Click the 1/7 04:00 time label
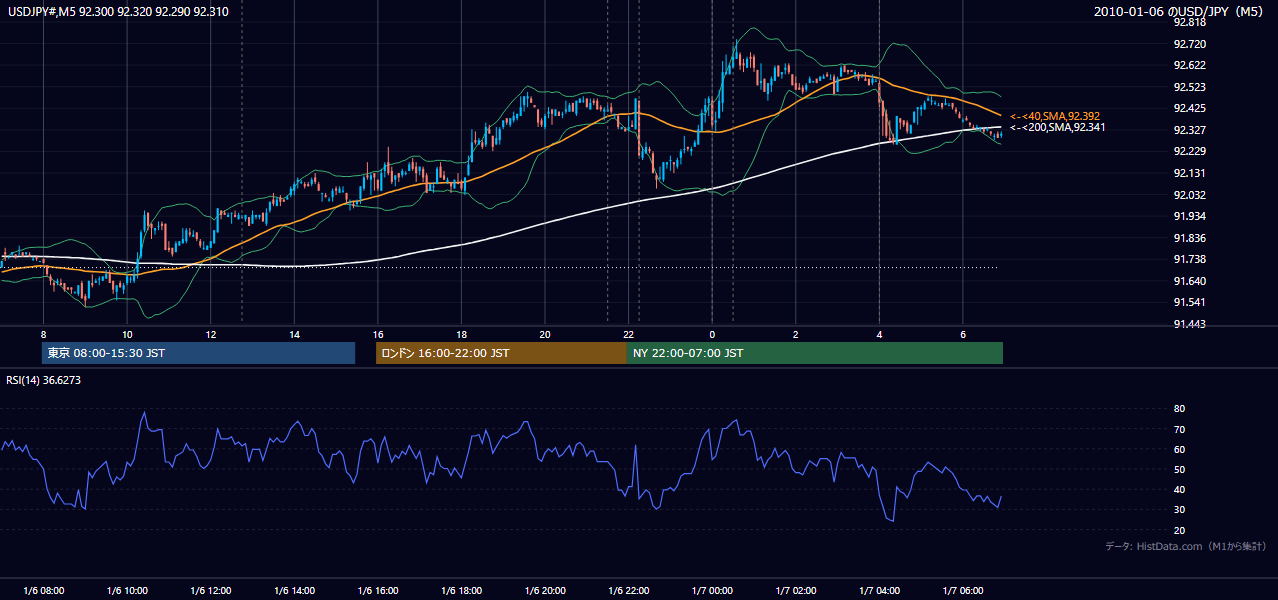 pos(879,591)
